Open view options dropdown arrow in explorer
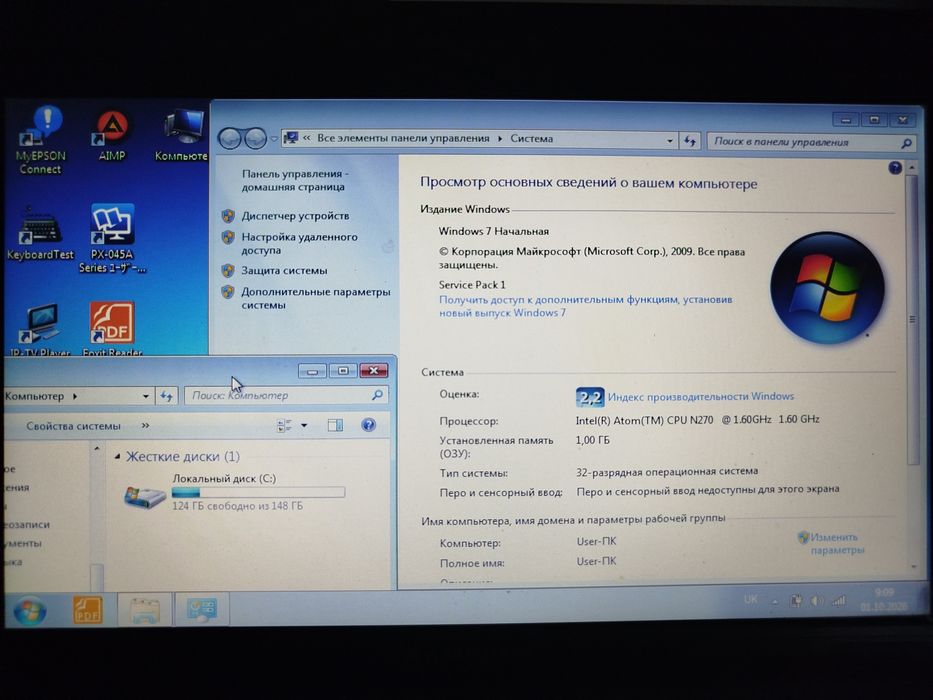The width and height of the screenshot is (933, 700). 304,425
